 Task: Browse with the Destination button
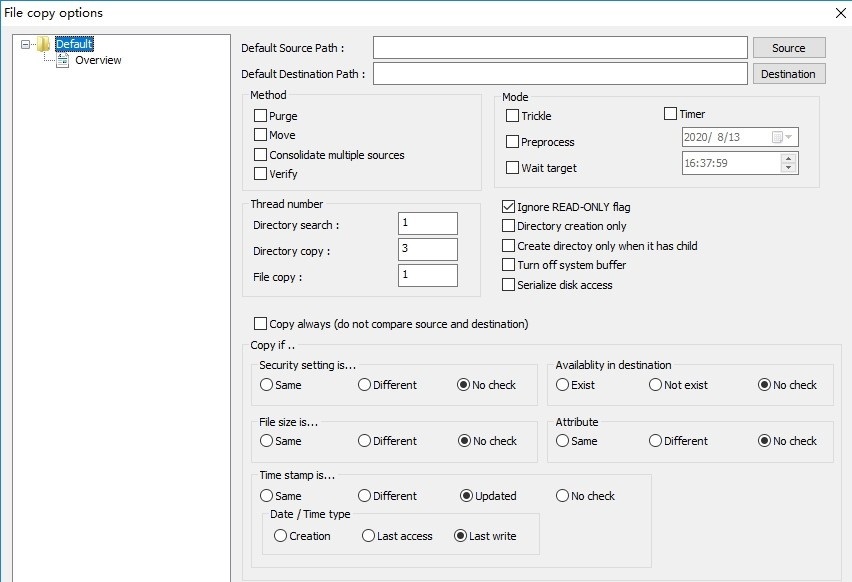tap(789, 74)
